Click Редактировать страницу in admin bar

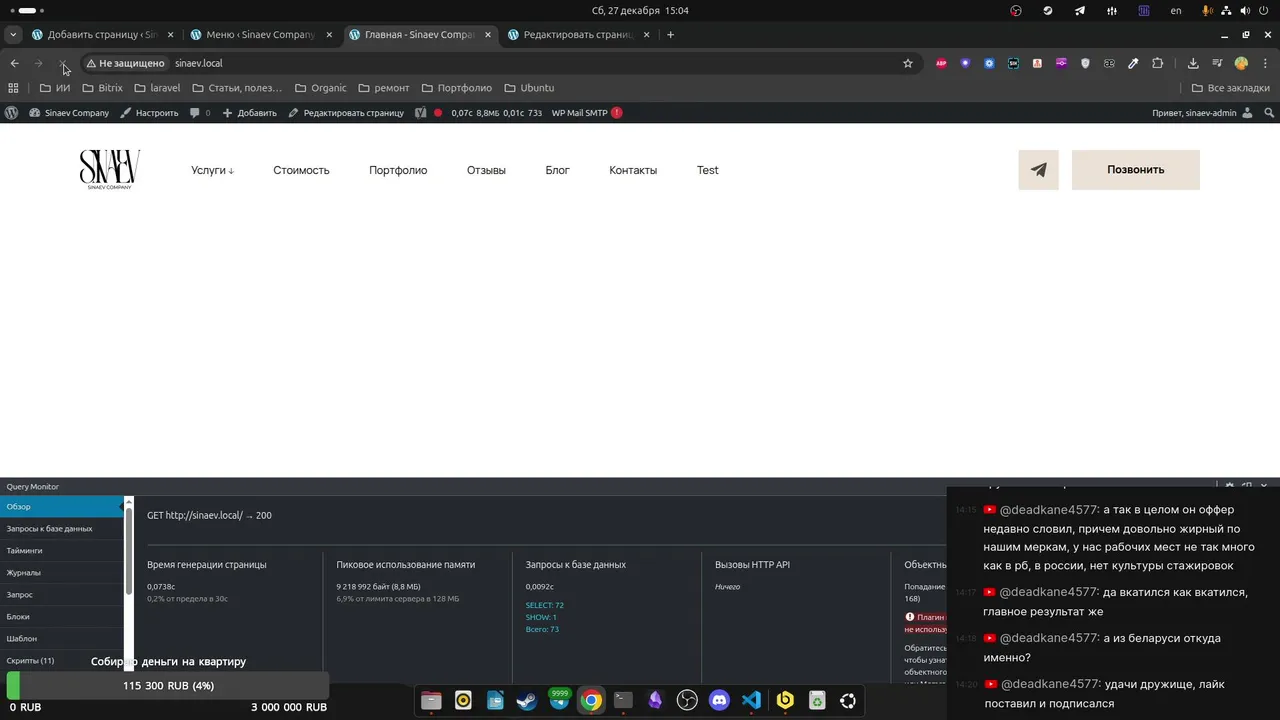[x=346, y=113]
